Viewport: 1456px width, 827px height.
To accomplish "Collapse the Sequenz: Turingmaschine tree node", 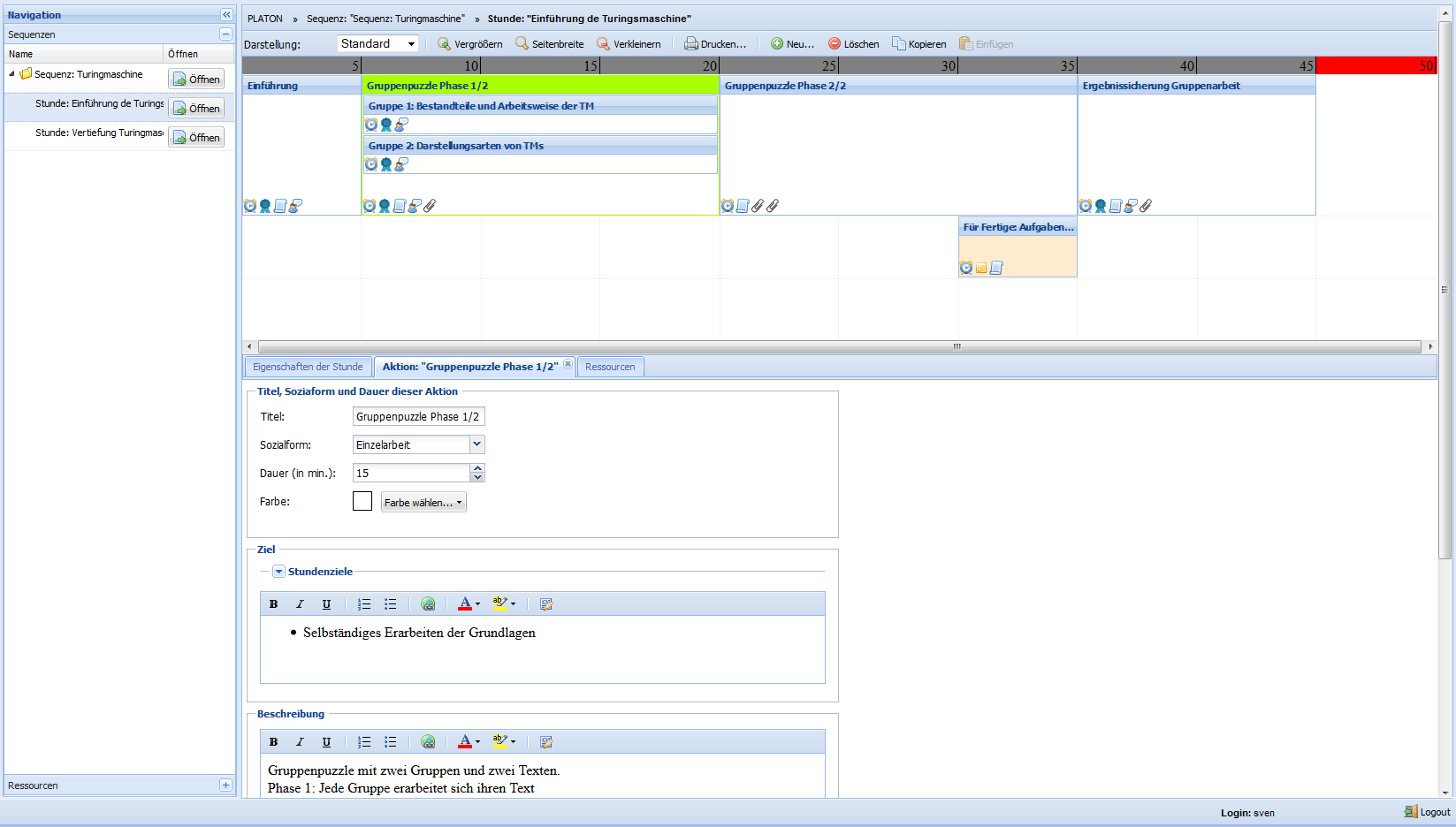I will (x=11, y=74).
